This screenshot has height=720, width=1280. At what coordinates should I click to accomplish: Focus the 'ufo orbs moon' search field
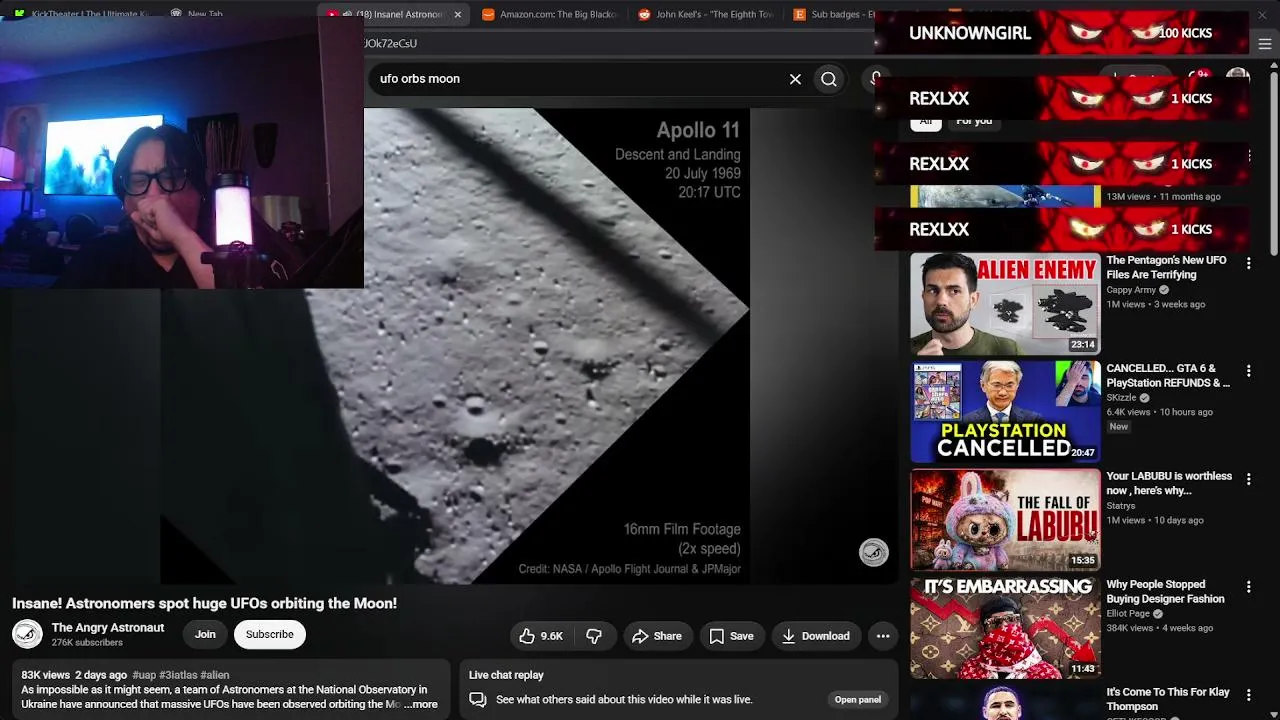[x=580, y=79]
